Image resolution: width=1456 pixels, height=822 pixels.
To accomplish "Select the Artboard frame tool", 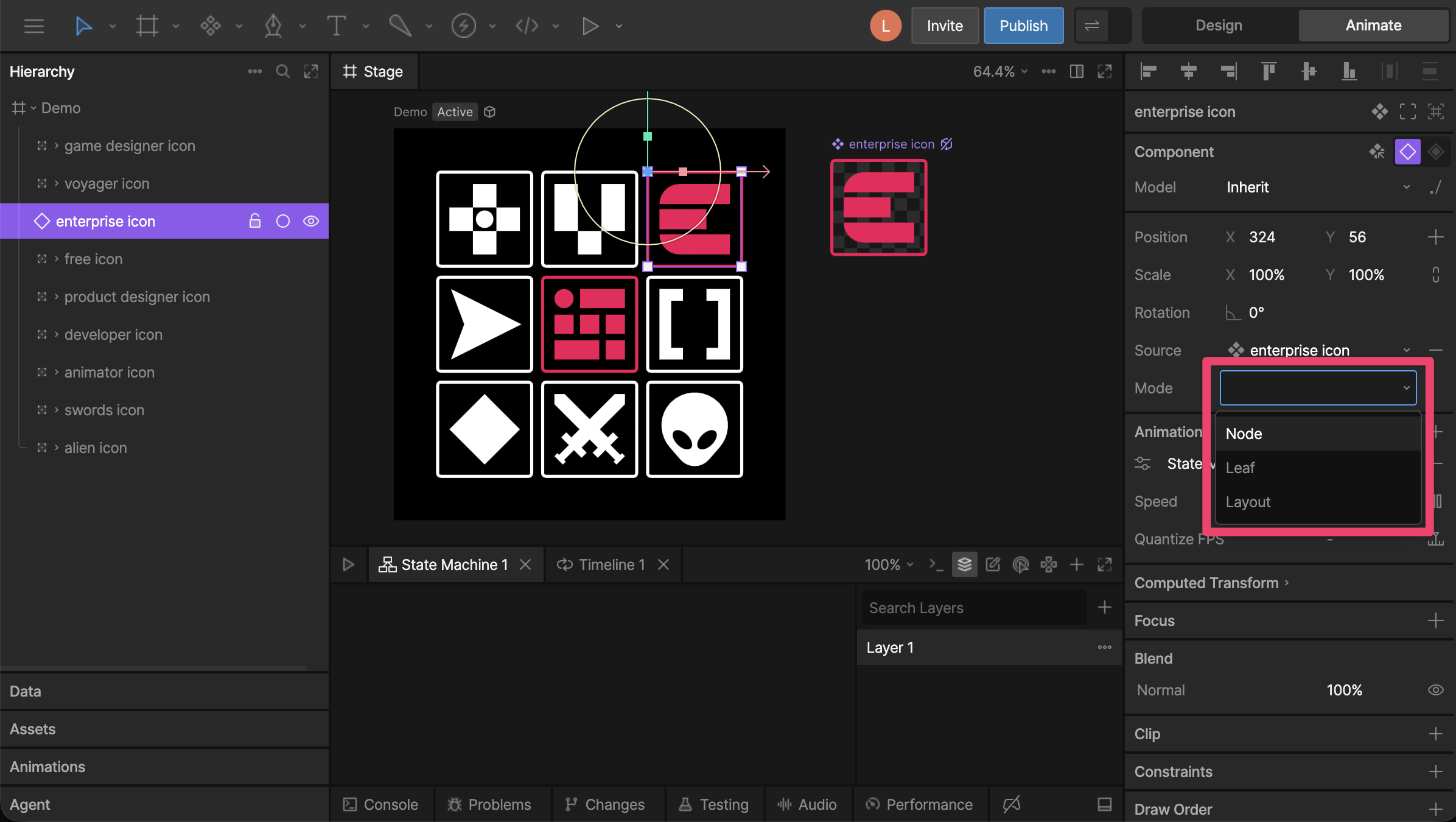I will pyautogui.click(x=147, y=26).
